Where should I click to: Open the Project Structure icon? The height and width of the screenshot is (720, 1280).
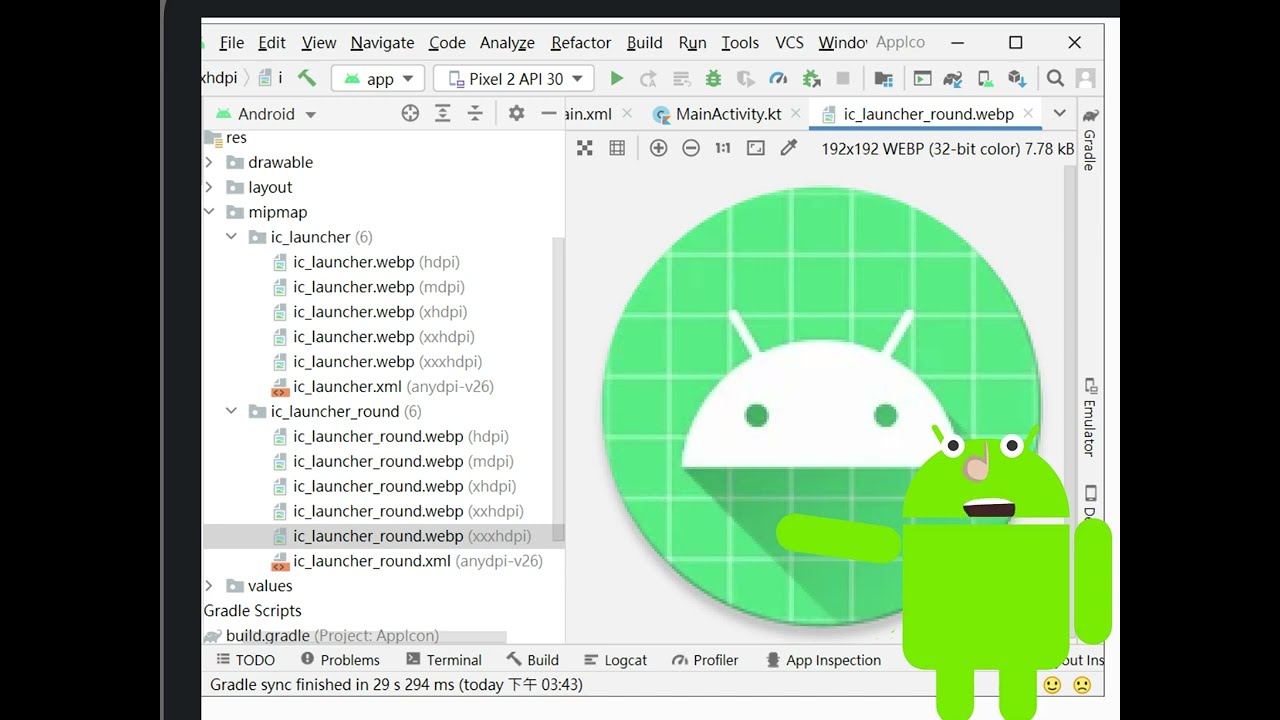(883, 78)
